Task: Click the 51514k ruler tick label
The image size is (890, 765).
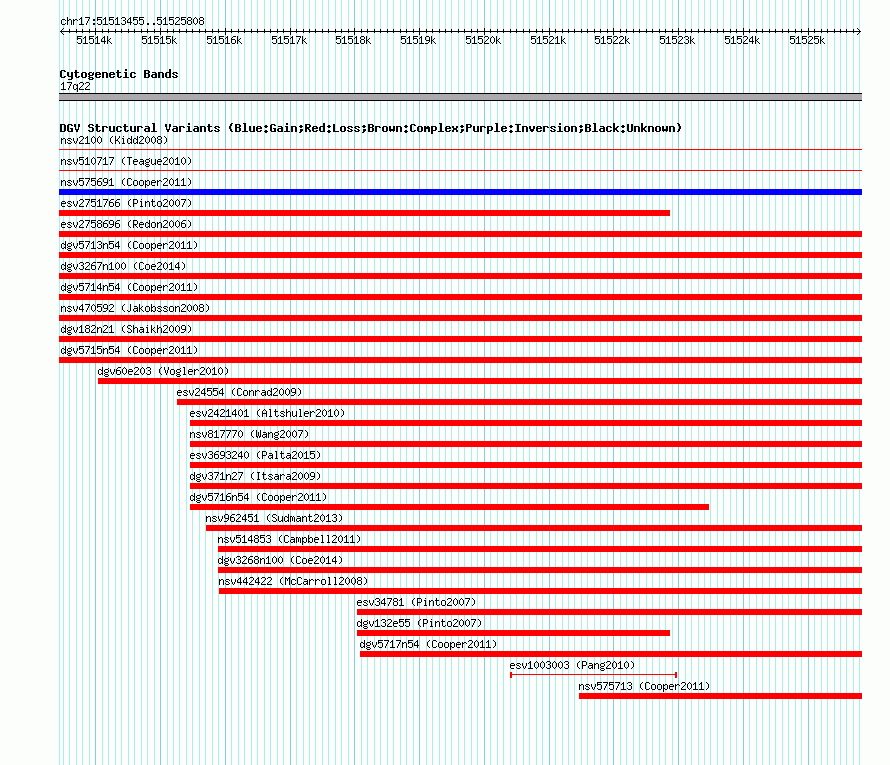Action: [94, 40]
